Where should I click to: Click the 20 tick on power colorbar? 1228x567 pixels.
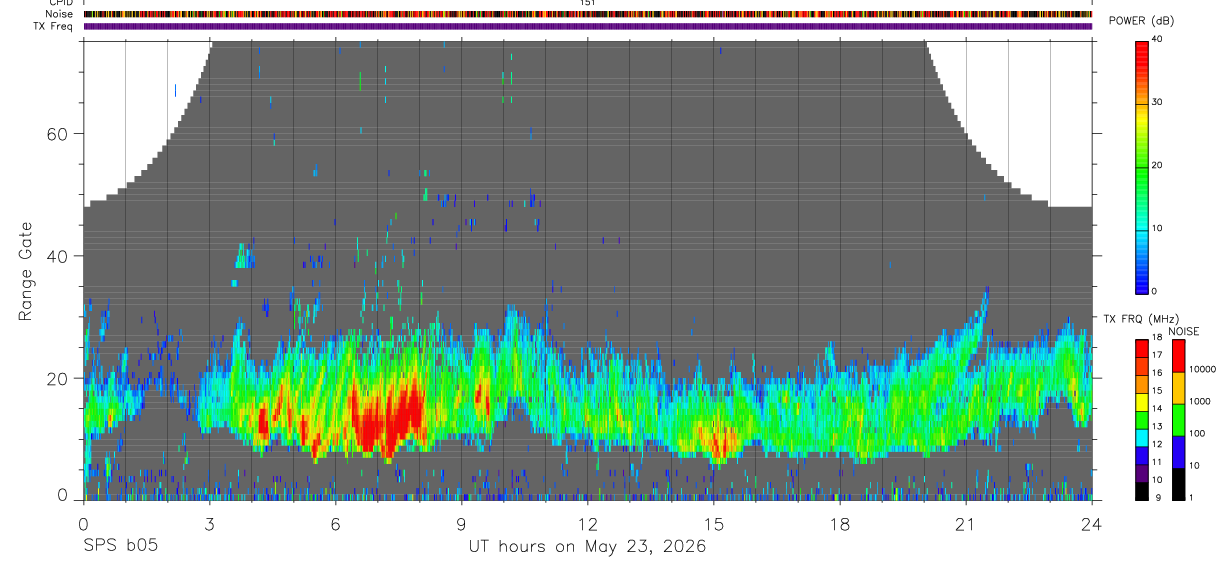pos(1157,166)
